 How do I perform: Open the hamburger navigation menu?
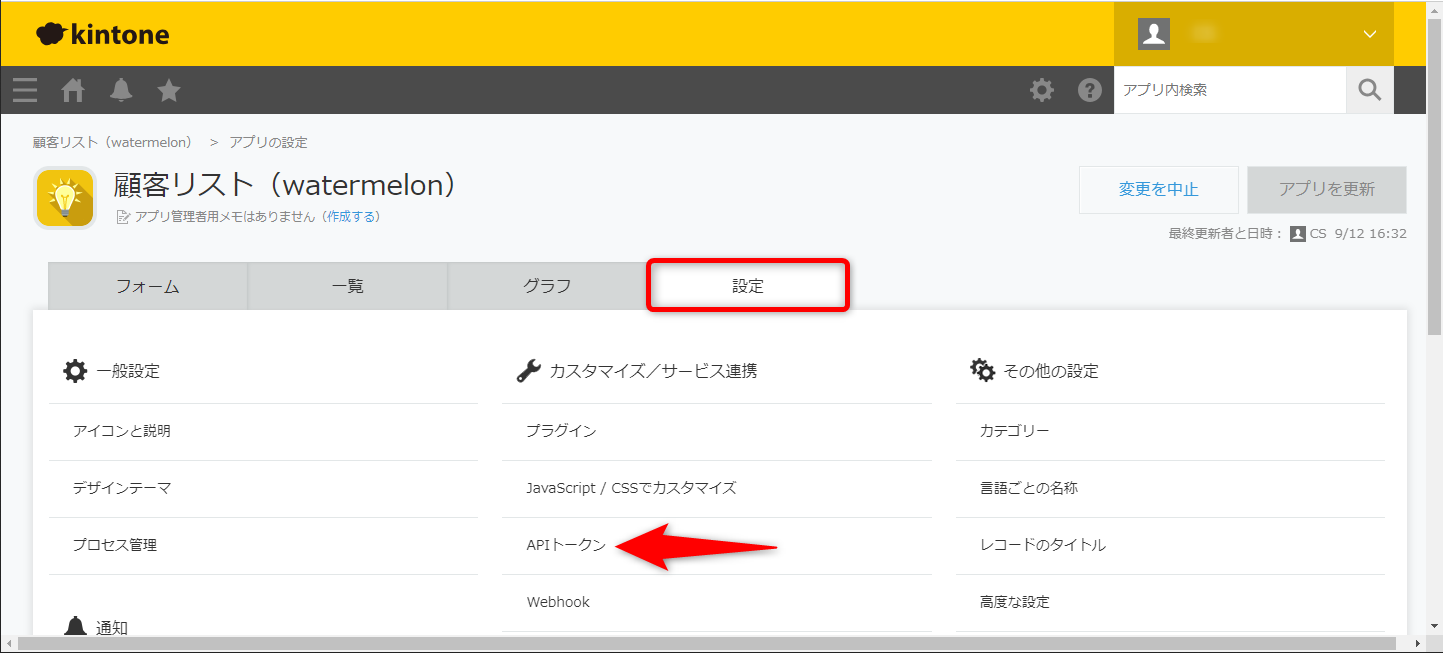click(25, 91)
